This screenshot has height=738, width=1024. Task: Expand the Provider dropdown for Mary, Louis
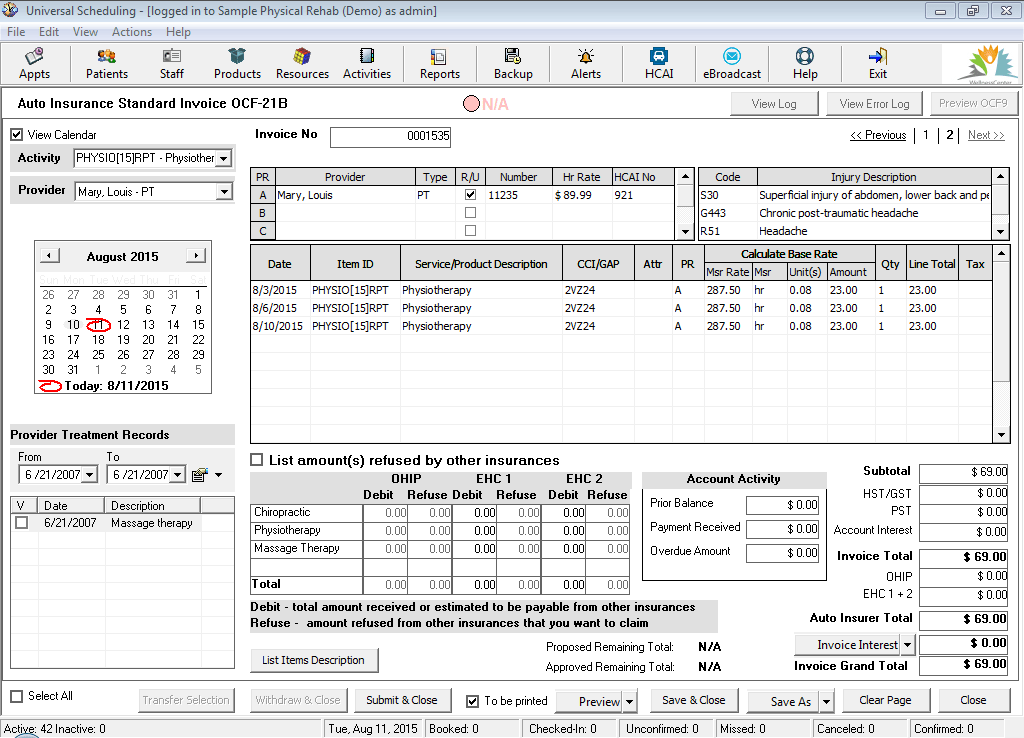point(223,191)
